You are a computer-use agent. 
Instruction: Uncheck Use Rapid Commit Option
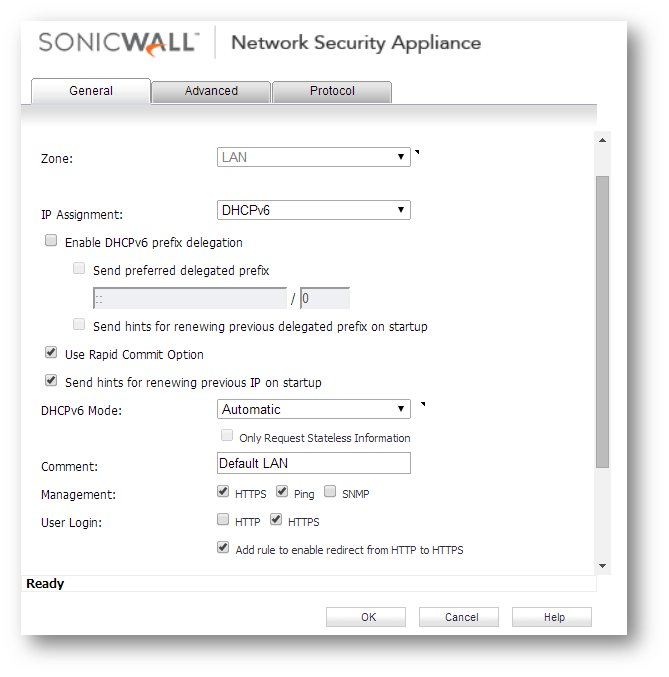click(x=51, y=353)
